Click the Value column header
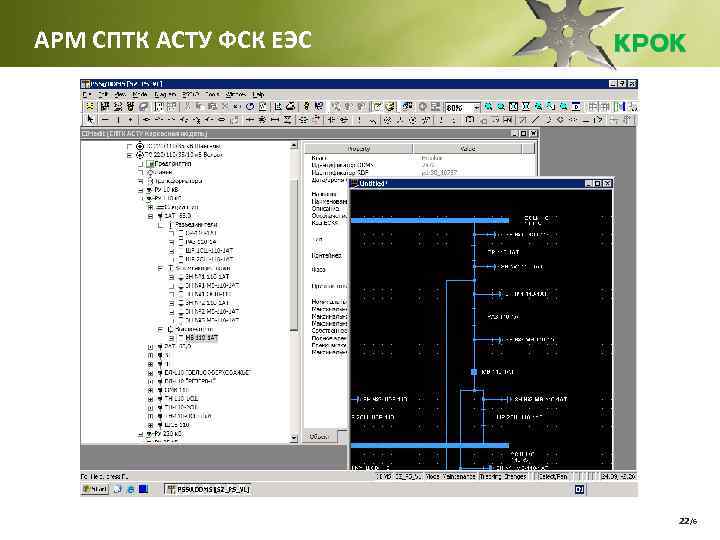 coord(467,149)
